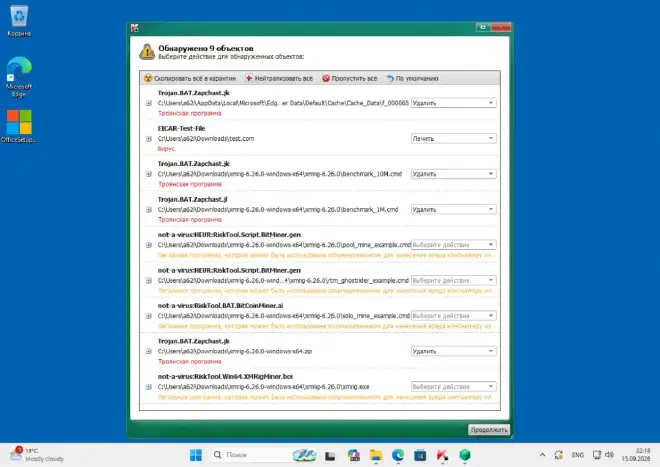The image size is (660, 467).
Task: Expand details for the test.com EICAR row
Action: coord(149,139)
